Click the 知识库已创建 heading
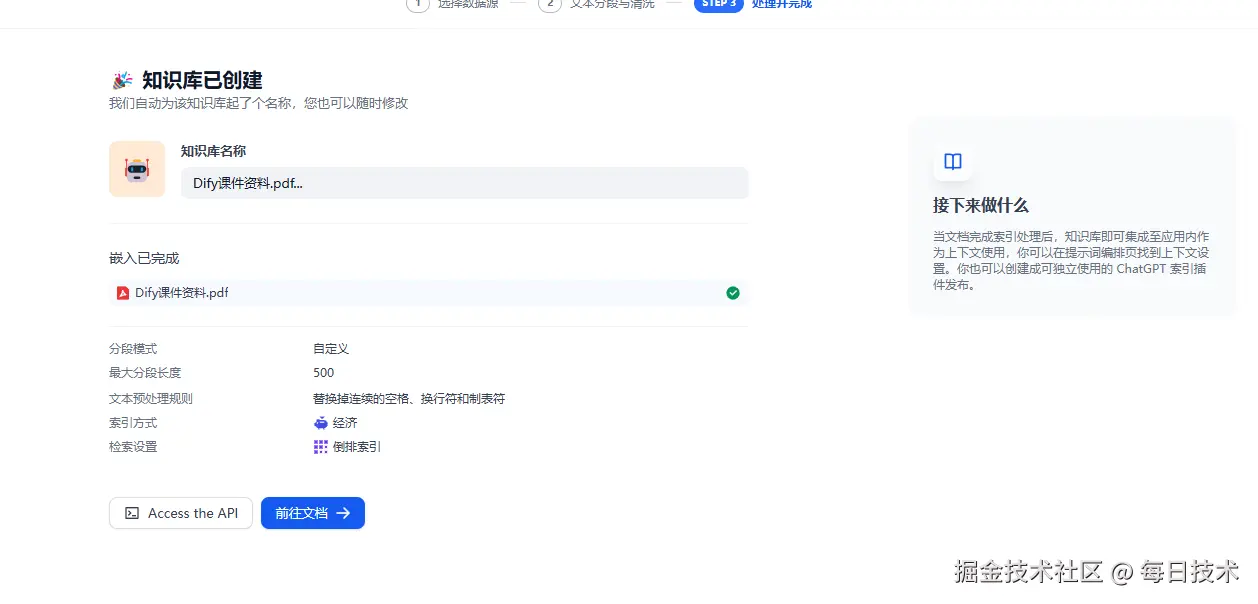Screen dimensions: 1258x604 202,81
